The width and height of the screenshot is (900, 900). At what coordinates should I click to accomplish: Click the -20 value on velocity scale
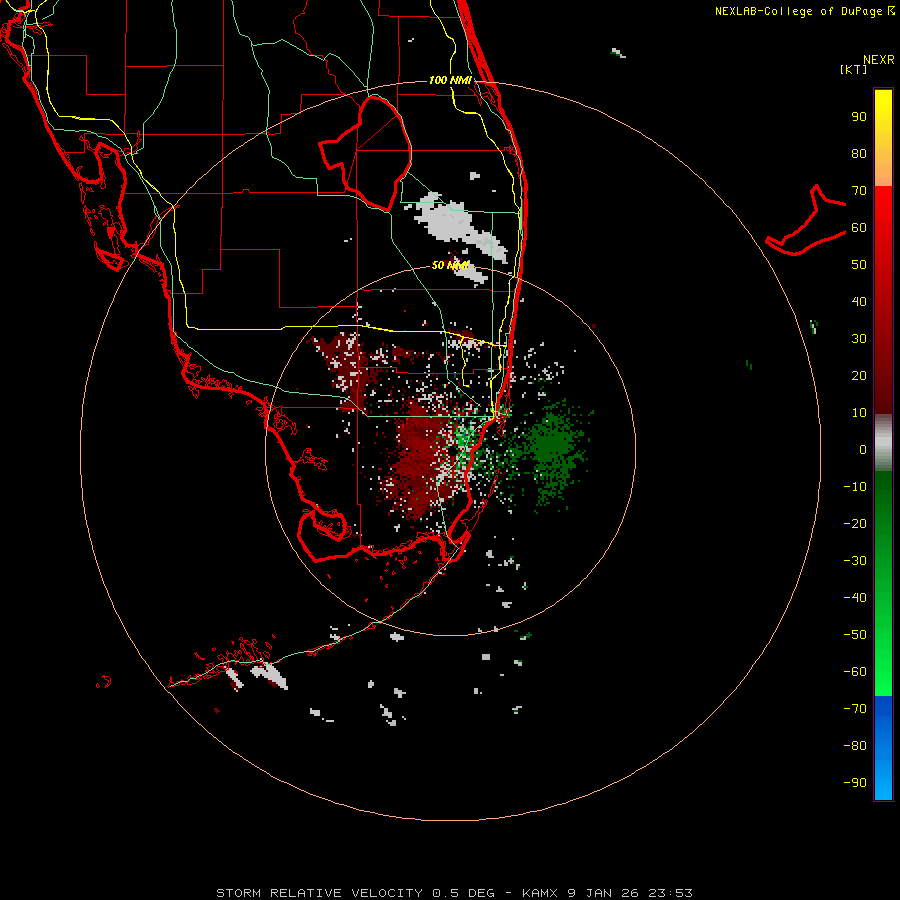pyautogui.click(x=855, y=523)
